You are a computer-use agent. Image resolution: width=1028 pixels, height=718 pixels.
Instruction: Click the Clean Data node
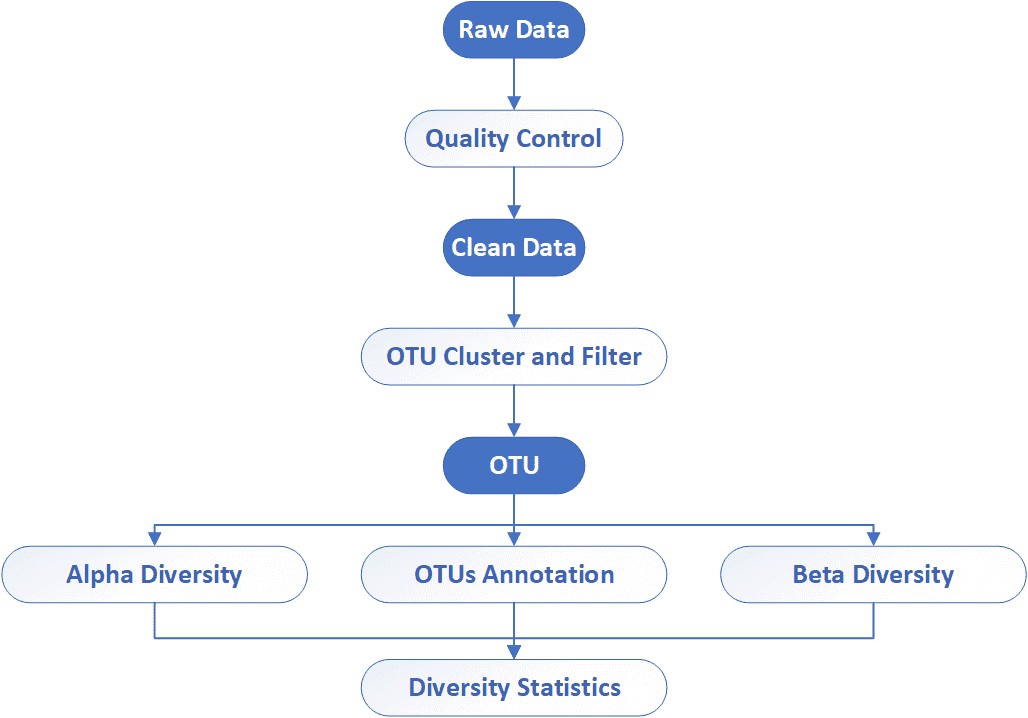[513, 247]
